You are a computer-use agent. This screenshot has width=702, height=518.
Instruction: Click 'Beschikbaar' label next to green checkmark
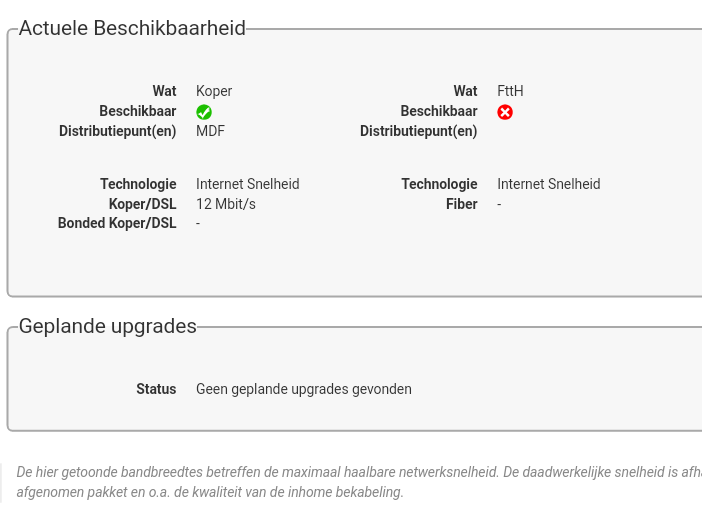138,111
